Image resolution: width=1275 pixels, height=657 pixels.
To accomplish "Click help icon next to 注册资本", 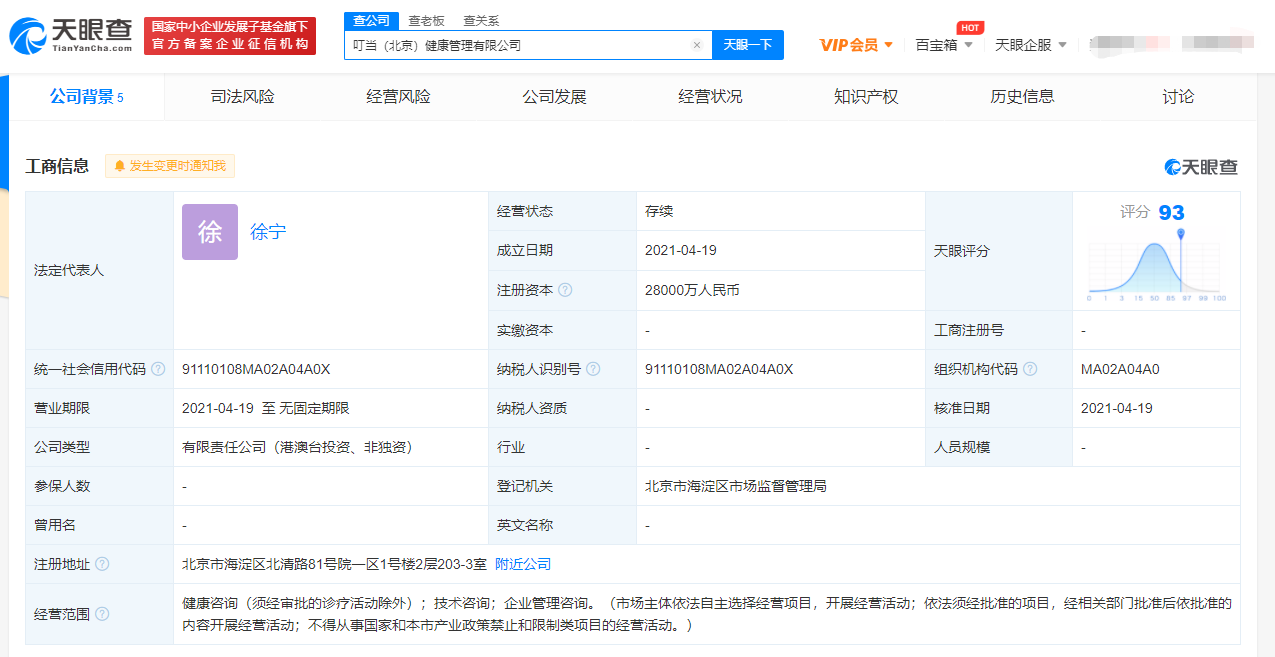I will point(565,290).
